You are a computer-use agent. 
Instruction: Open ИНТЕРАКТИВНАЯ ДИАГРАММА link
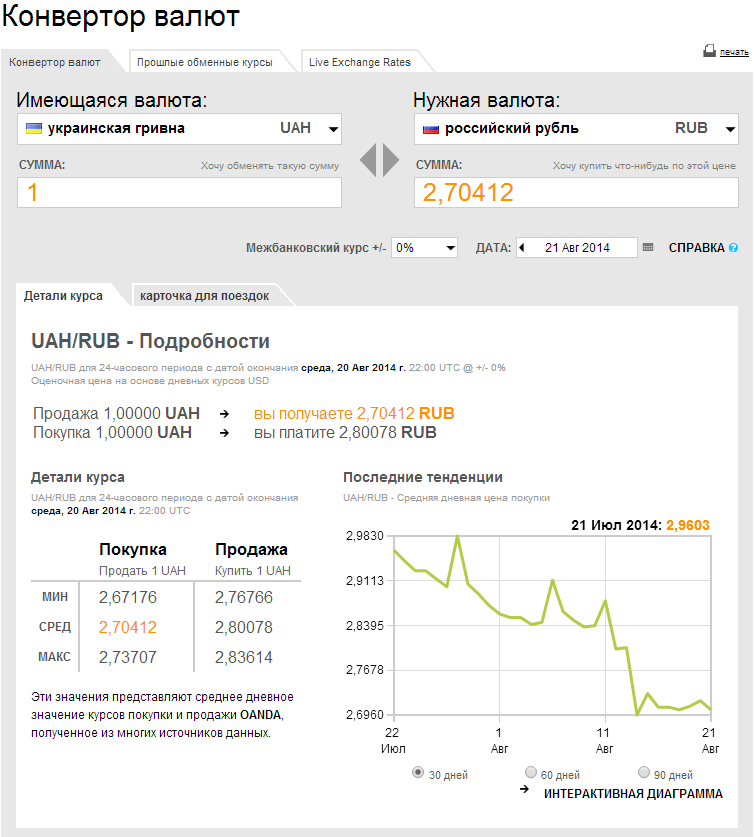633,794
